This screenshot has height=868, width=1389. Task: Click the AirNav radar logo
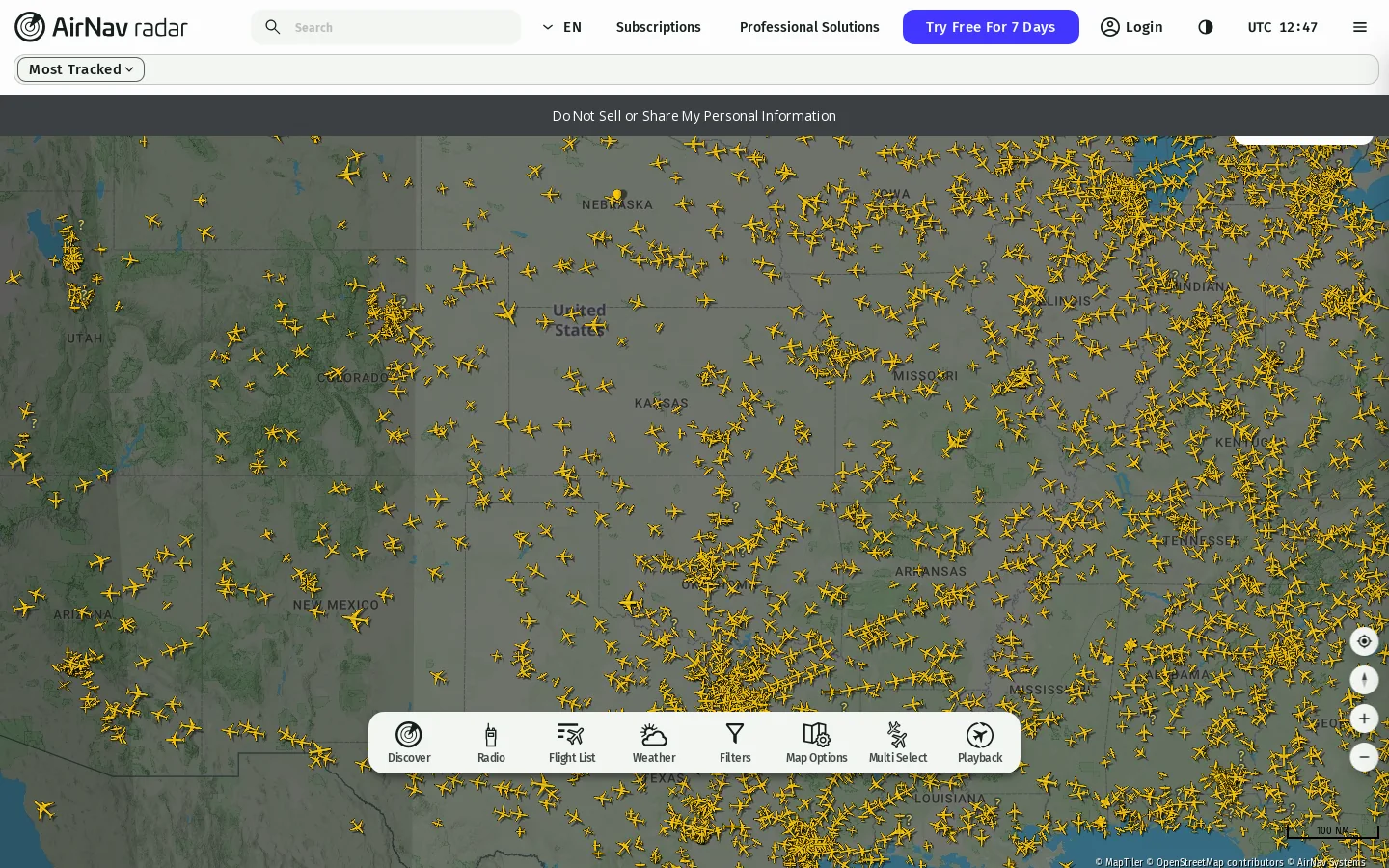101,27
